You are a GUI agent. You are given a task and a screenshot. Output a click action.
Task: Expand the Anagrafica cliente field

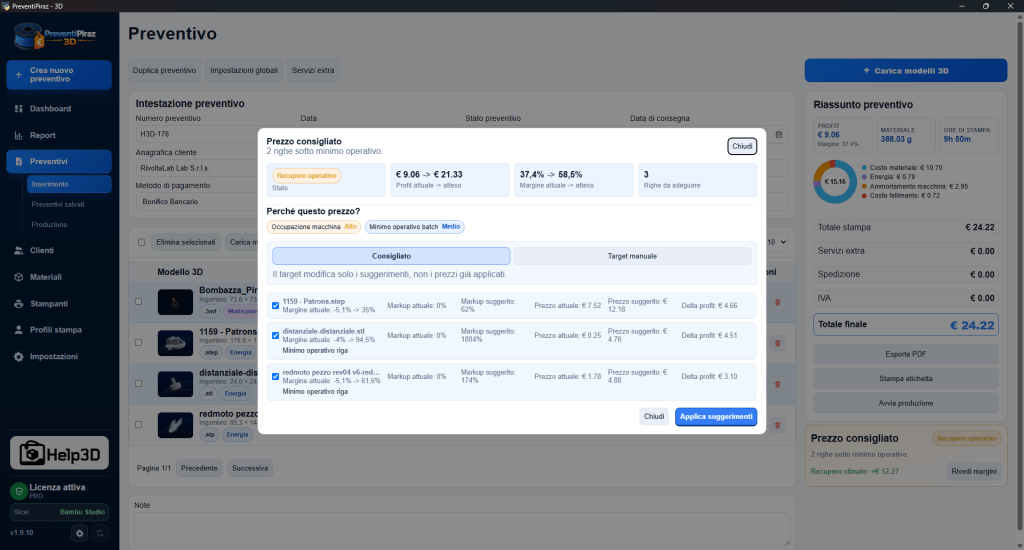(198, 168)
